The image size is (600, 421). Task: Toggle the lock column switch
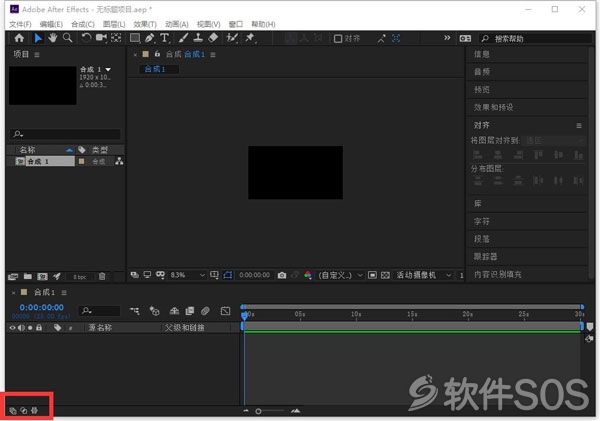click(x=39, y=328)
